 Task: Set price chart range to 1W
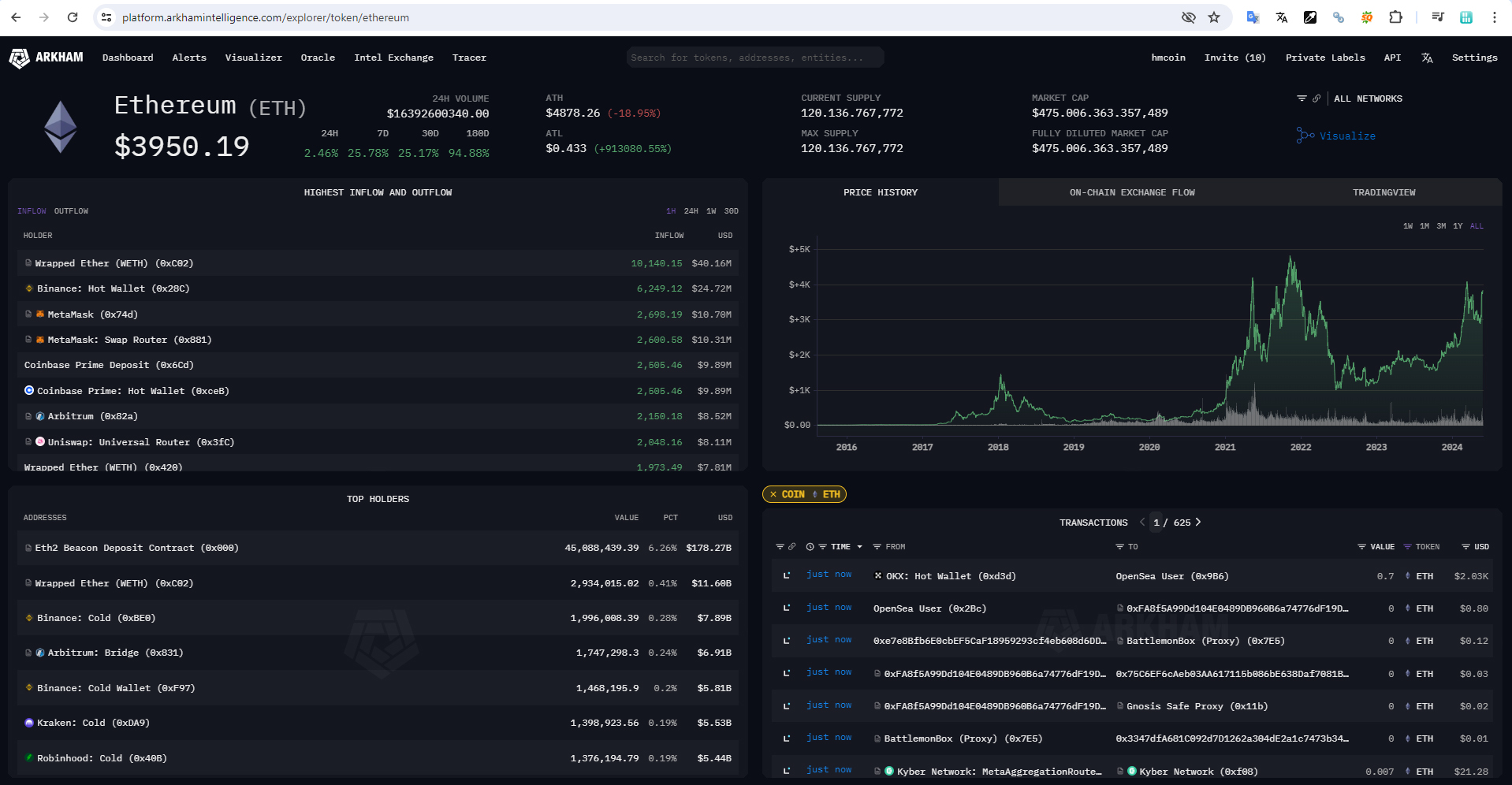tap(1408, 226)
